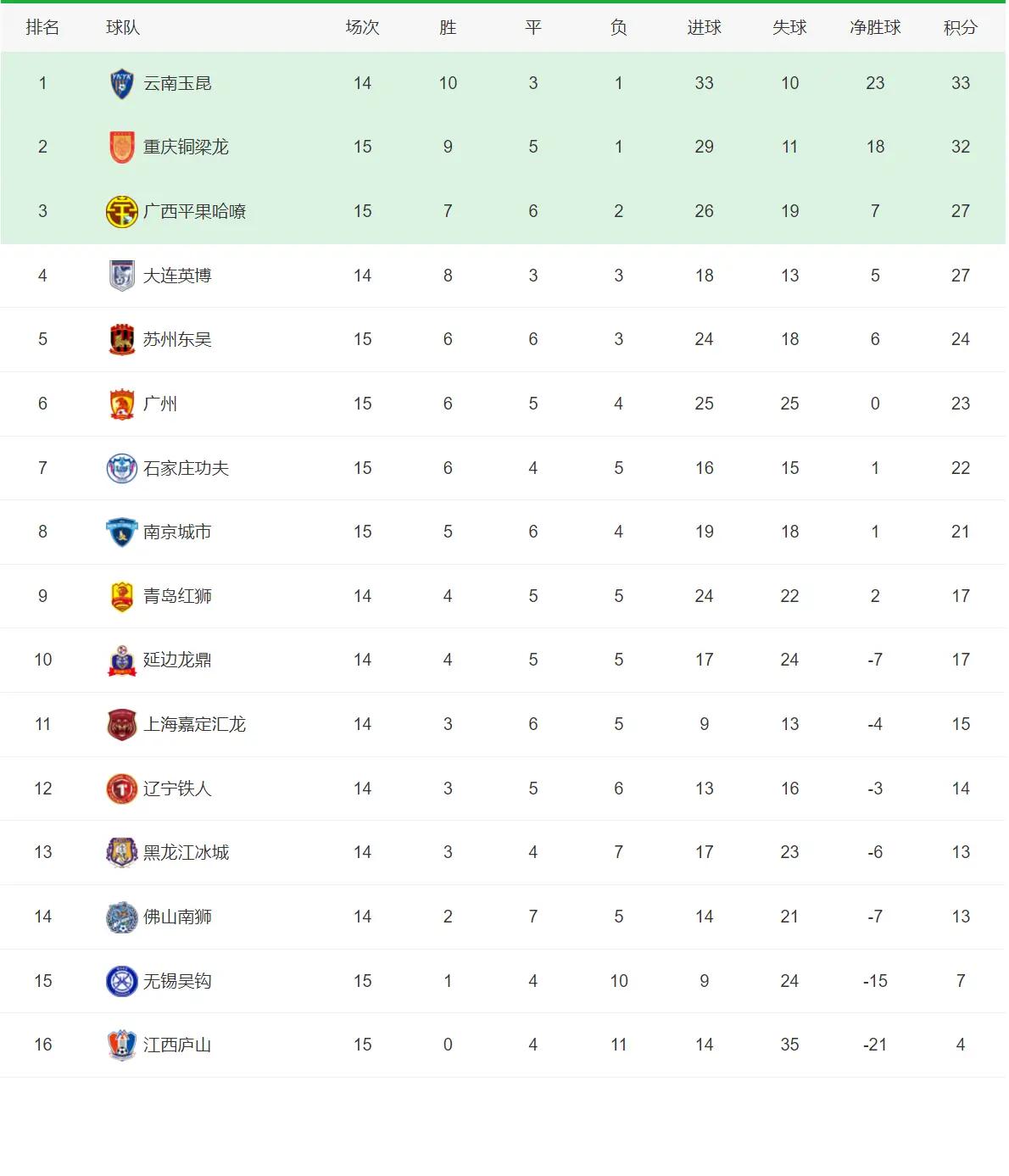Click the 净胜球 column header
The height and width of the screenshot is (1176, 1009).
875,27
